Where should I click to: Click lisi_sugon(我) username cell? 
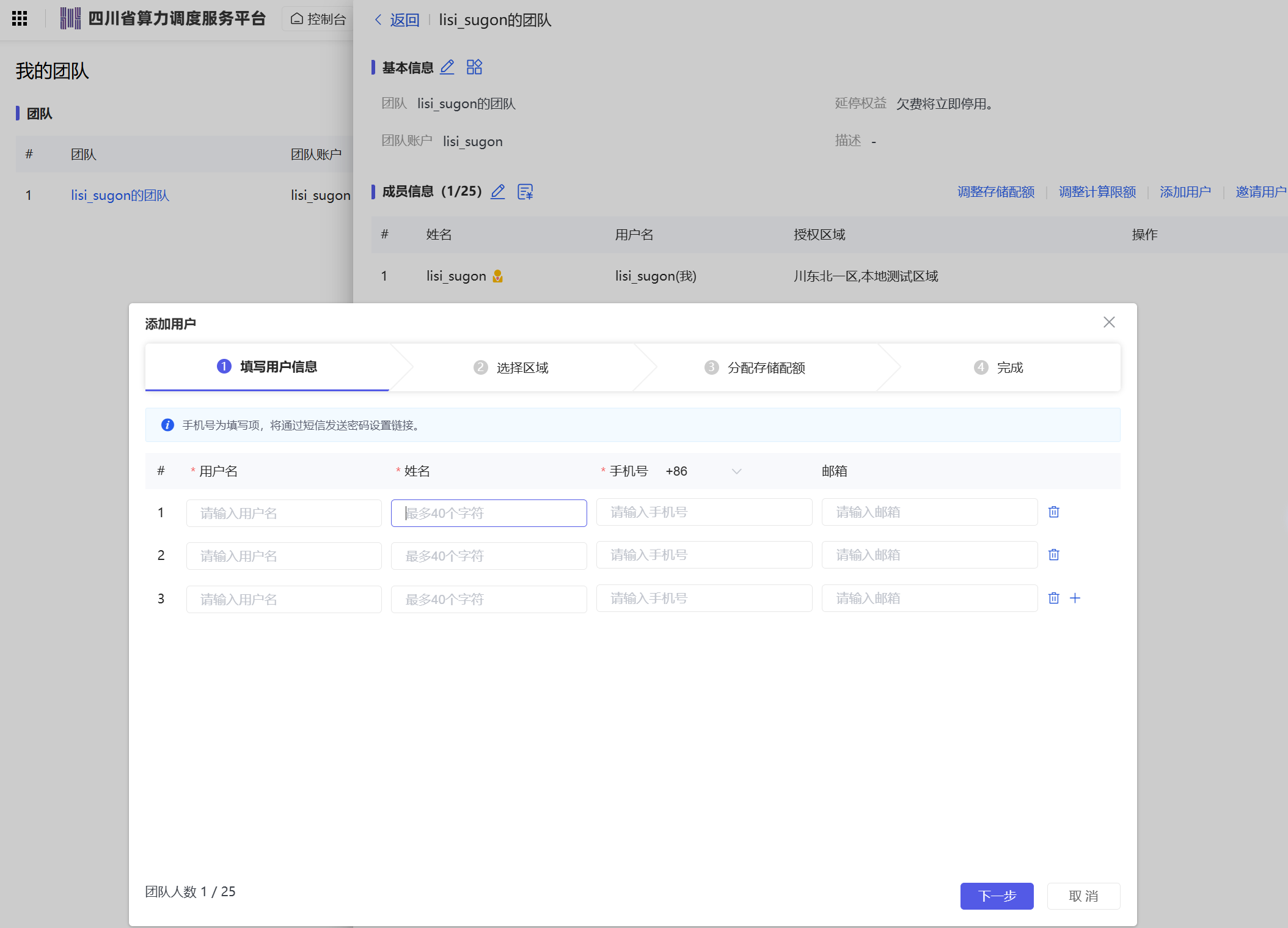tap(656, 276)
